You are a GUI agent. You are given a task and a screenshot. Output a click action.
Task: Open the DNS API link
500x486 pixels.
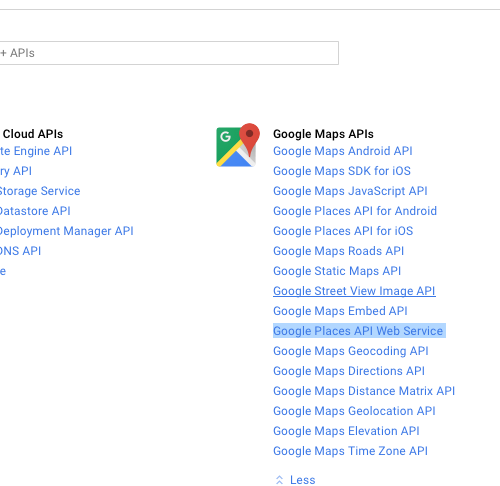pos(20,251)
